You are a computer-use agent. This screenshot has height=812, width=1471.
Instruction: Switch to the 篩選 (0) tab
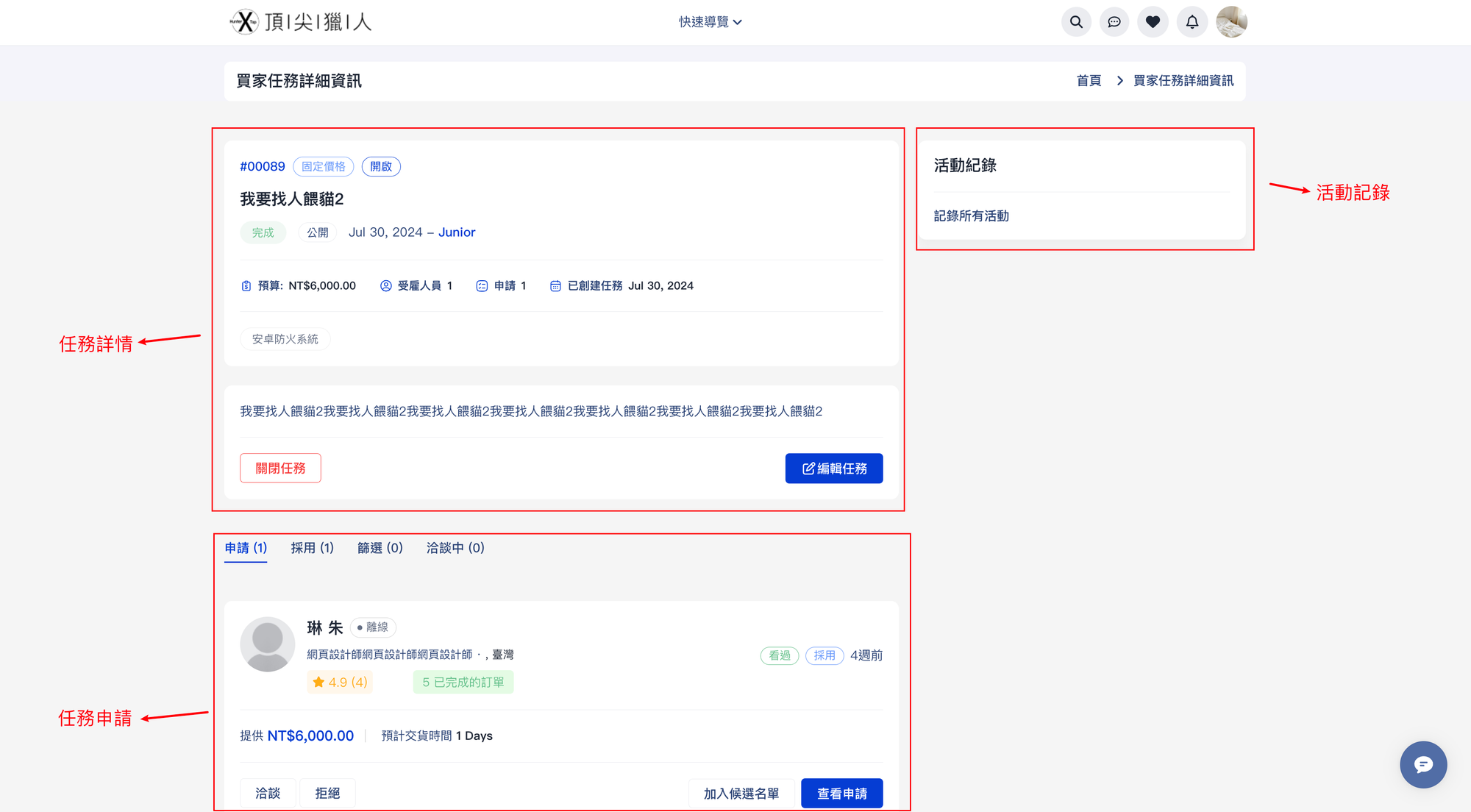(x=380, y=548)
